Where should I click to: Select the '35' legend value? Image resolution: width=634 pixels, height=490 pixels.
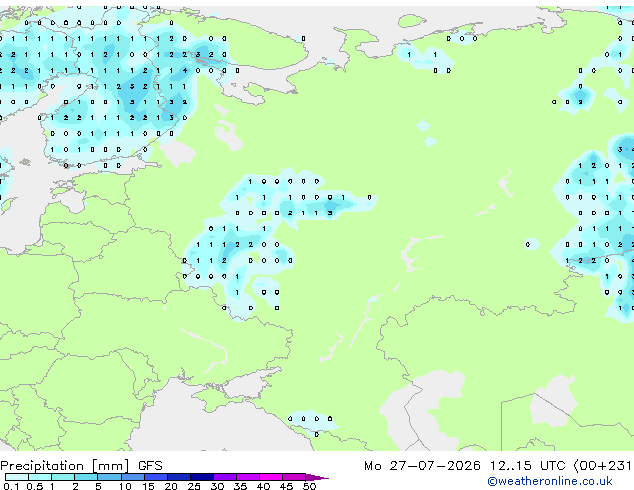pyautogui.click(x=240, y=486)
